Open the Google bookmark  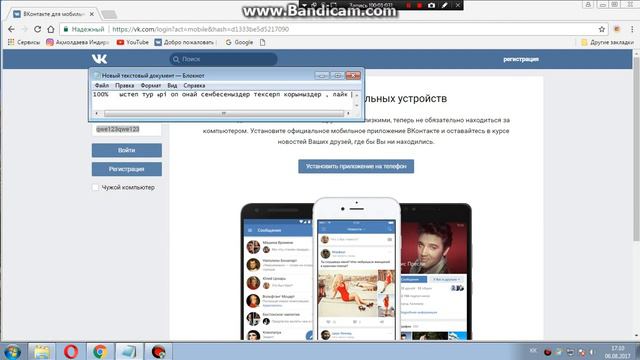[239, 42]
